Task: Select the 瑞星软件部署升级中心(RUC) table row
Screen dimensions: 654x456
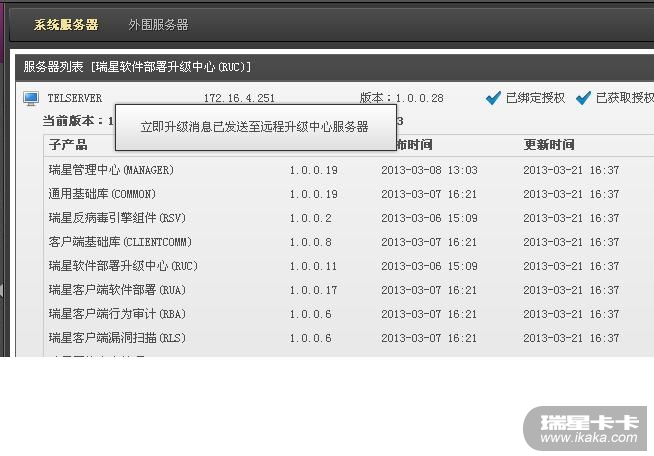Action: 349,266
